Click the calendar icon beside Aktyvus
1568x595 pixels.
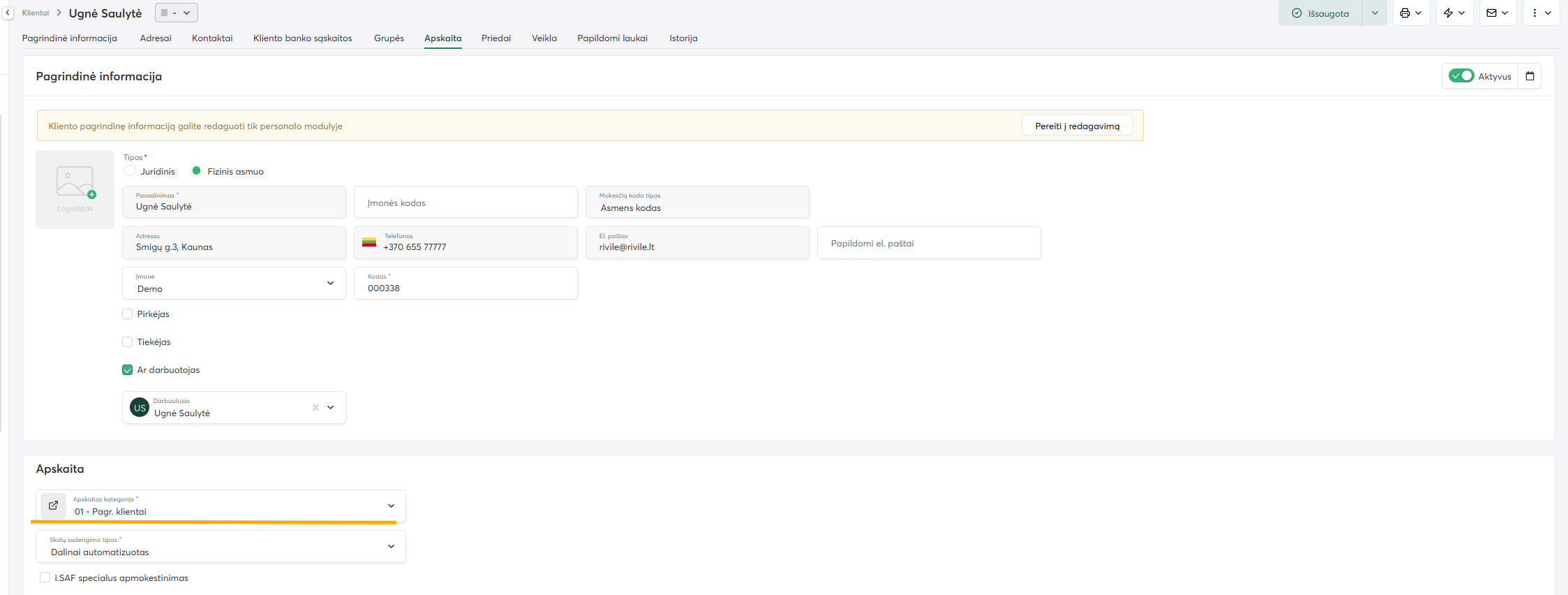point(1530,76)
